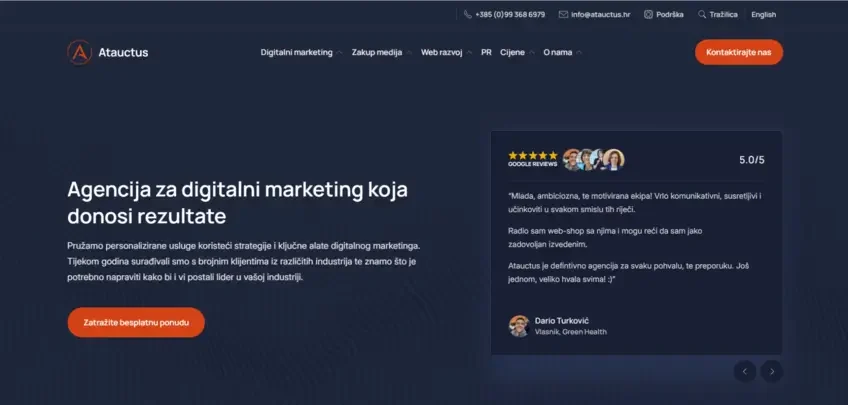Expand the Digitalni marketing chevron
Image resolution: width=848 pixels, height=405 pixels.
click(339, 53)
